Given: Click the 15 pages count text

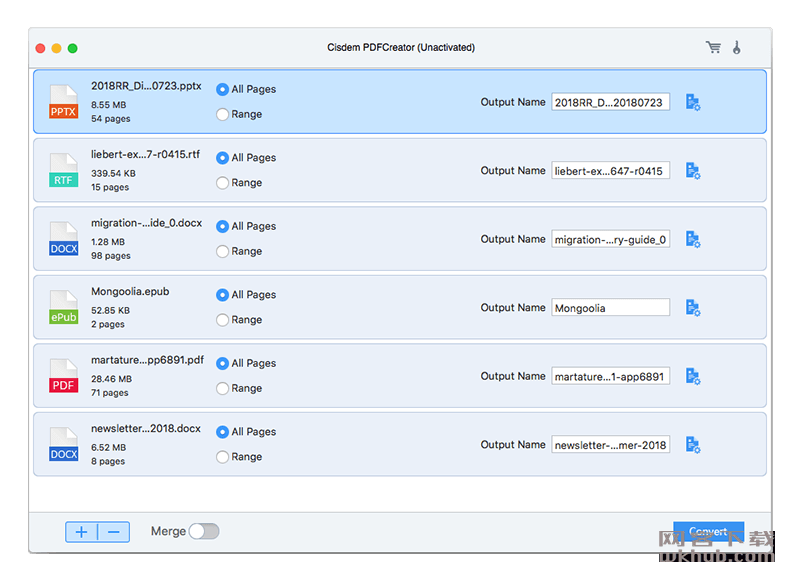Looking at the screenshot, I should 110,187.
